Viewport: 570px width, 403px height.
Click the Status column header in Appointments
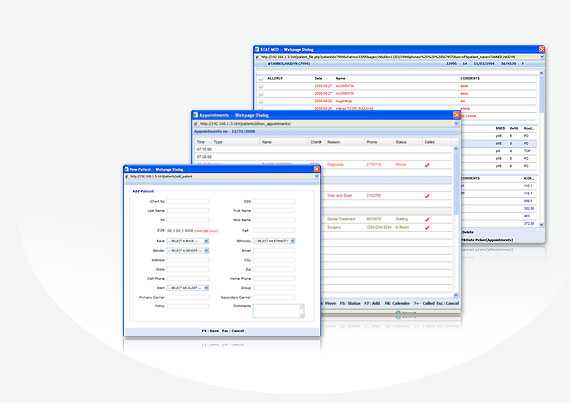(401, 142)
